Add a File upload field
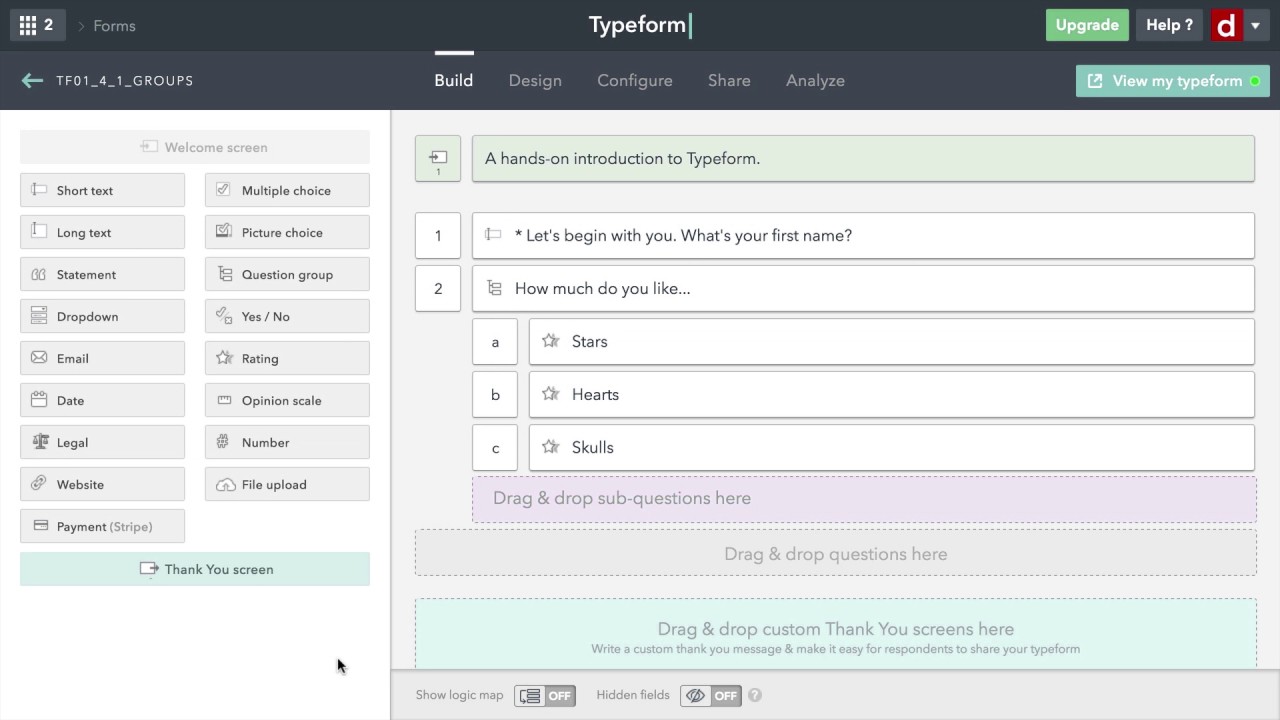Image resolution: width=1280 pixels, height=720 pixels. (287, 484)
